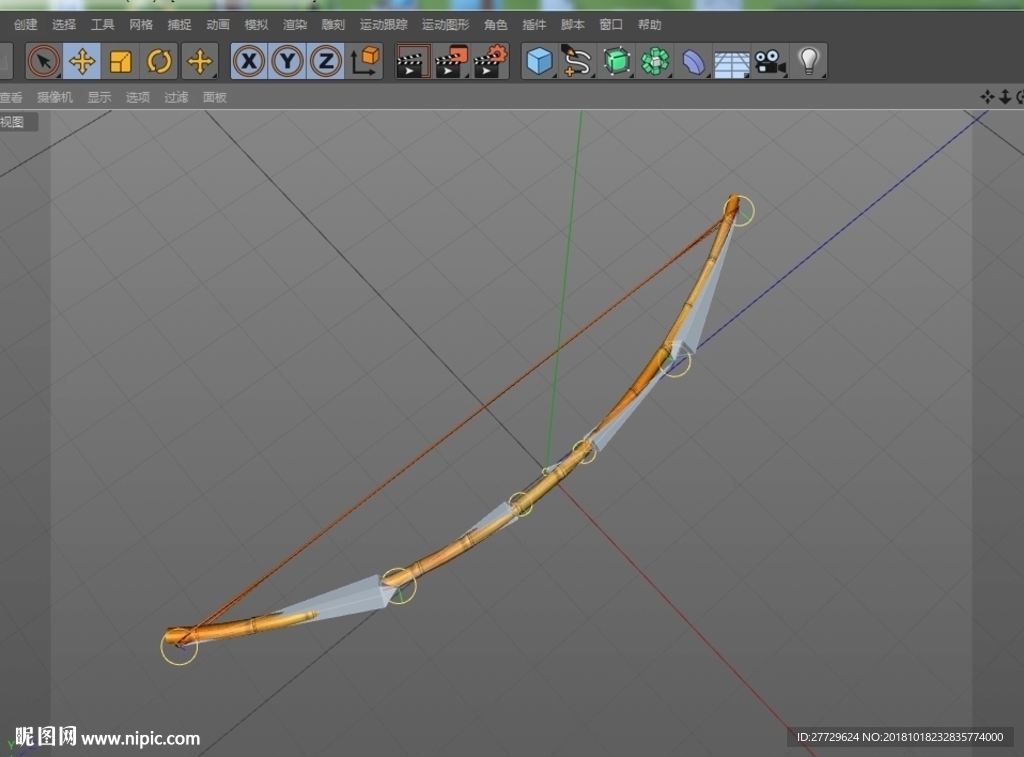Screen dimensions: 1024x757
Task: Toggle the coordinate system icon
Action: coord(365,61)
